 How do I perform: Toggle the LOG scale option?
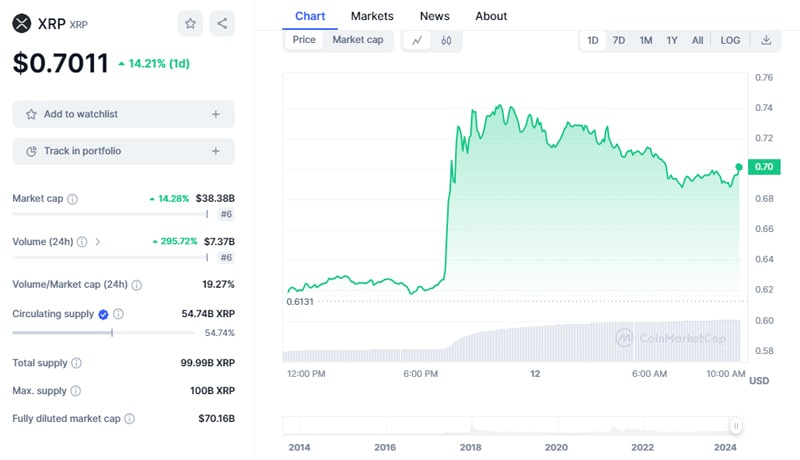(730, 40)
